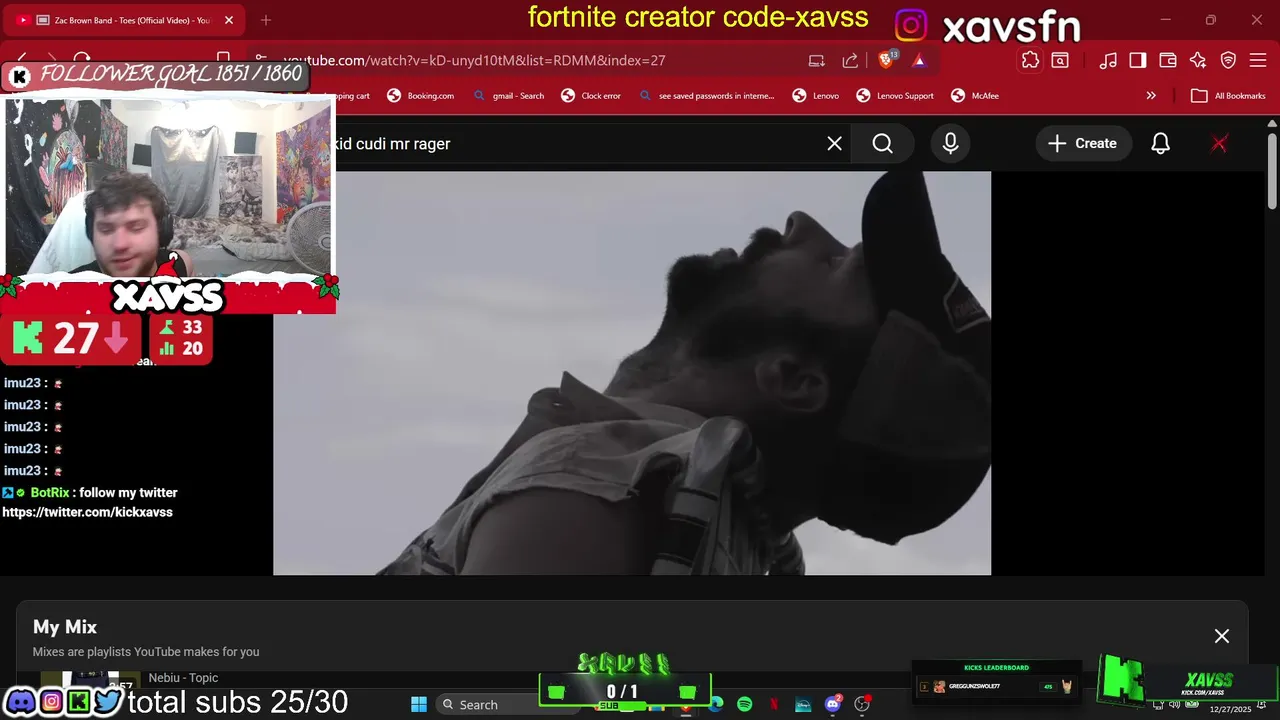Click the install app icon in address bar
Screen dimensions: 1280x720
pos(817,60)
